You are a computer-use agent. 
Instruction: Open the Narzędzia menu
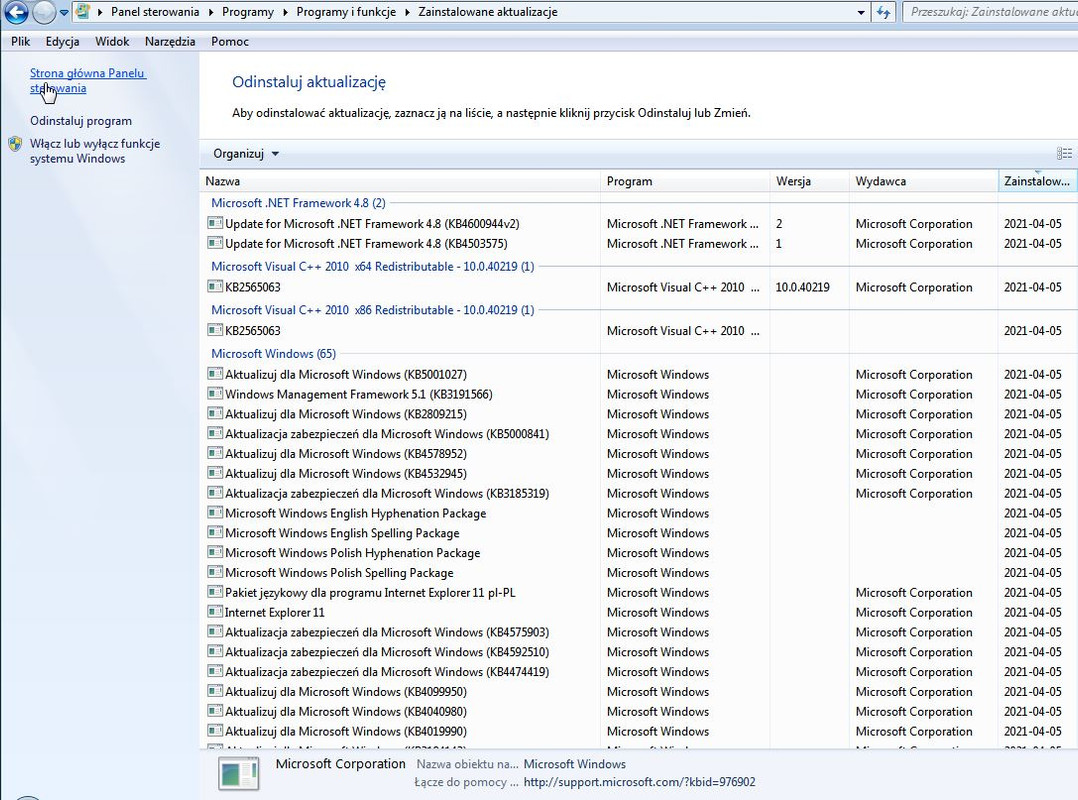[x=170, y=41]
